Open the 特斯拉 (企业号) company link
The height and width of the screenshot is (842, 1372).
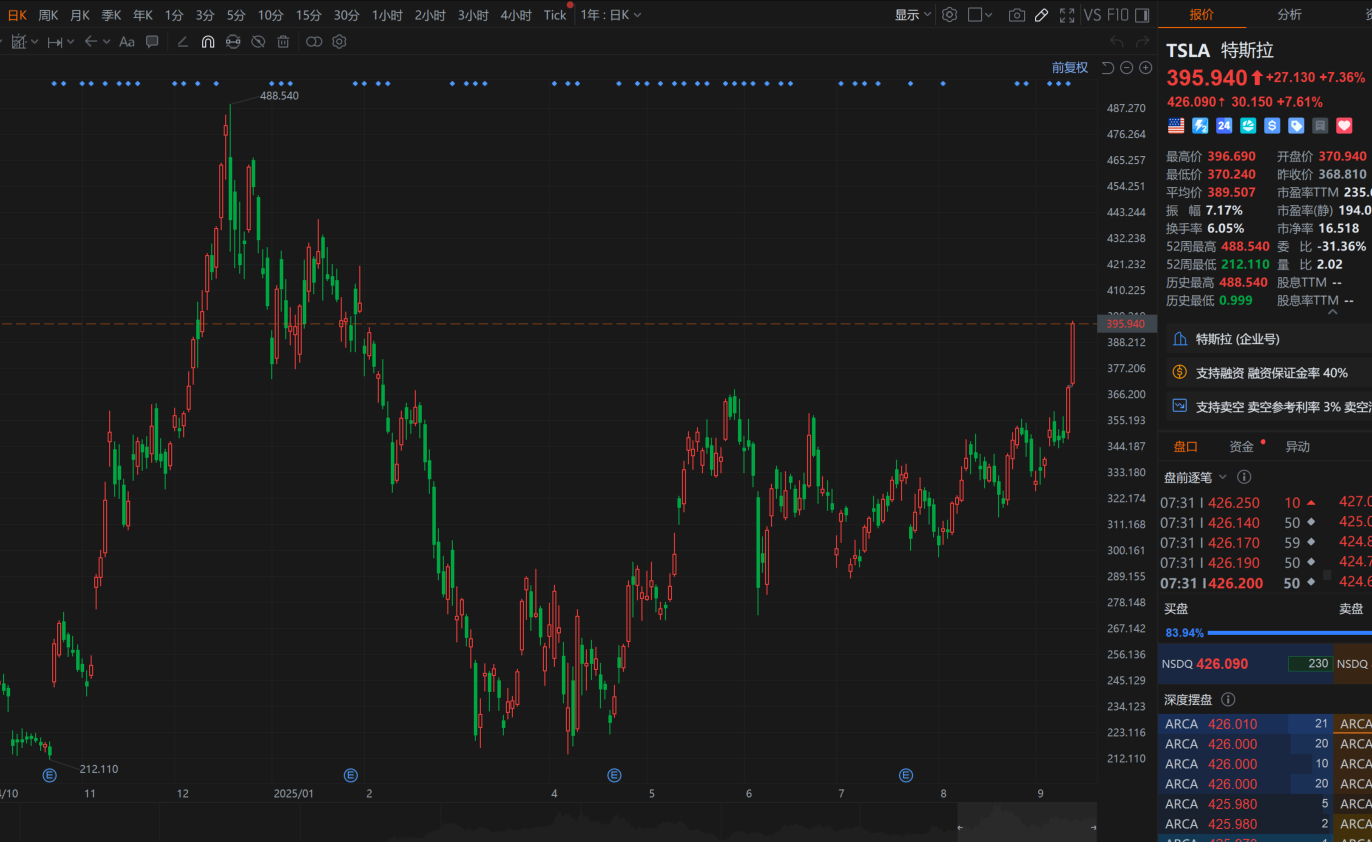click(1237, 339)
